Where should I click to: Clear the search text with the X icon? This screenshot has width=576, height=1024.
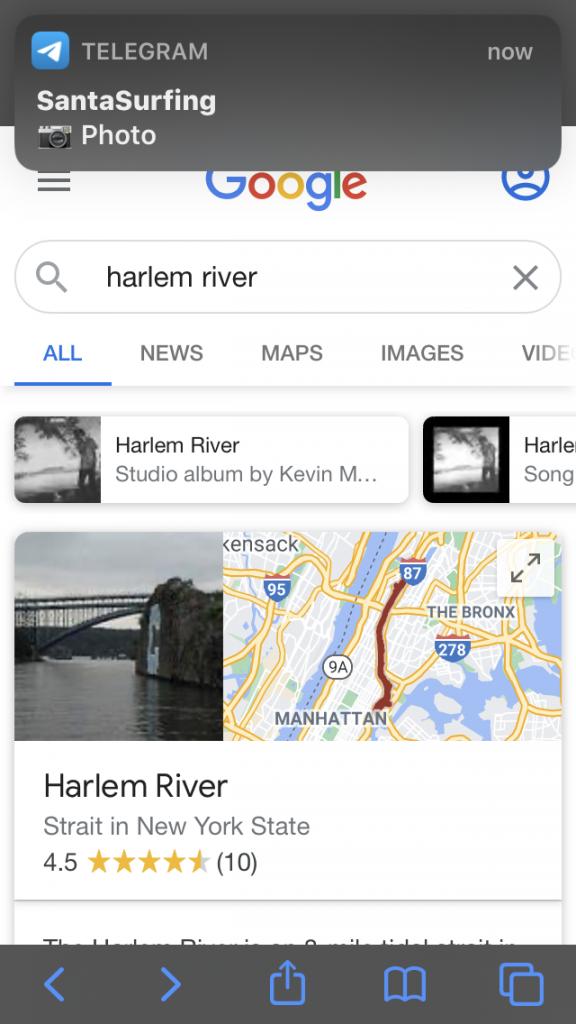pos(525,278)
